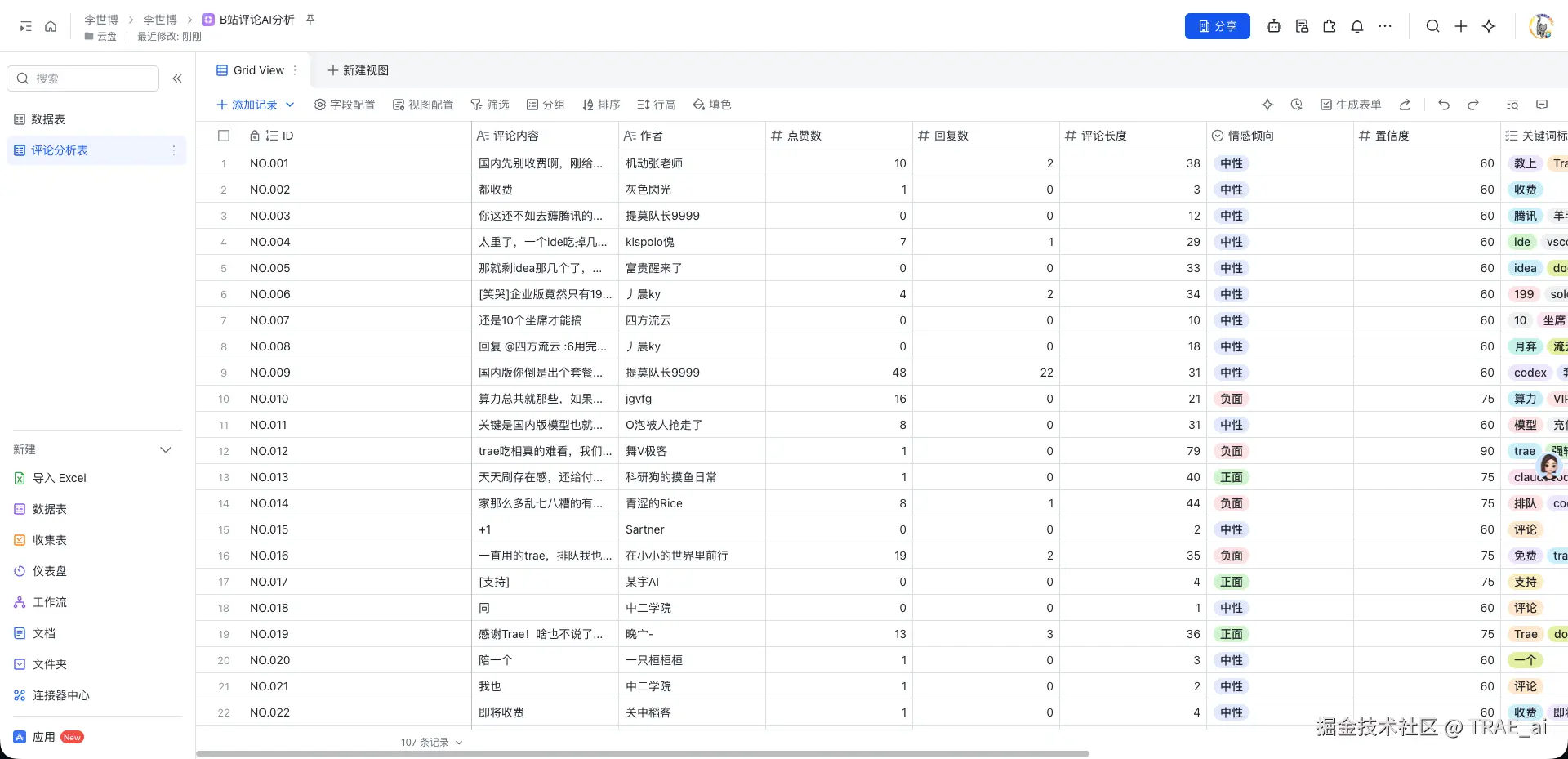The height and width of the screenshot is (759, 1568).
Task: Click the sidebar 搜索 input field
Action: coord(83,78)
